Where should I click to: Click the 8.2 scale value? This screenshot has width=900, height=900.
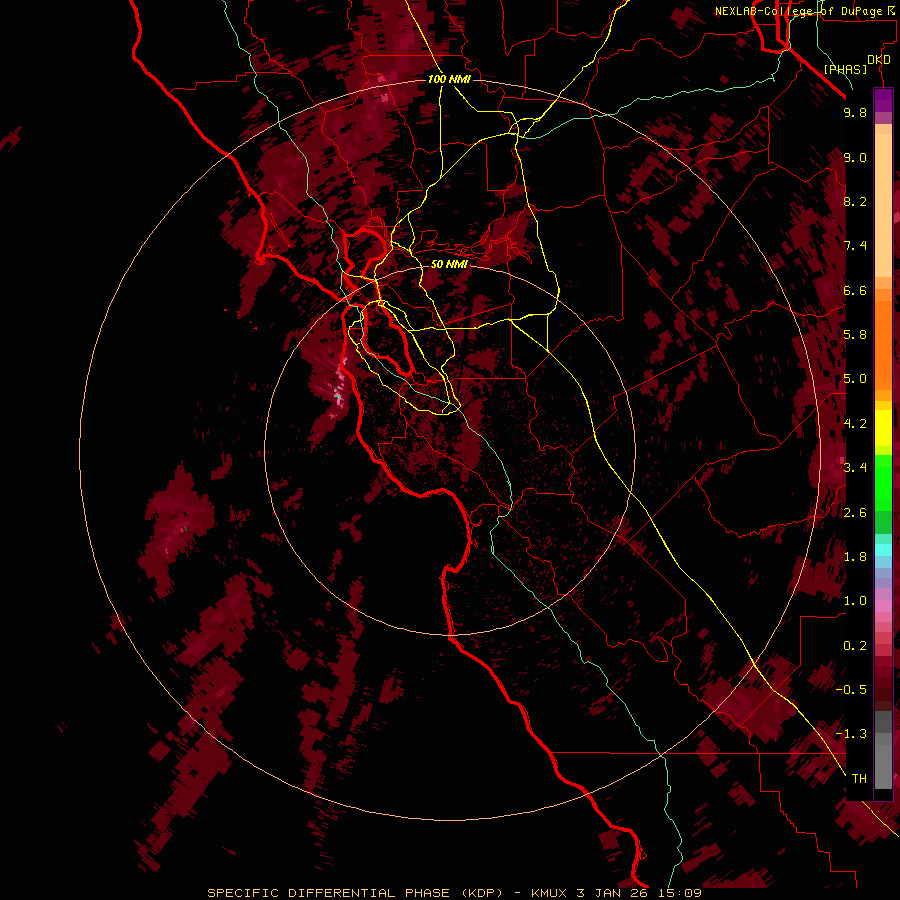pyautogui.click(x=855, y=201)
